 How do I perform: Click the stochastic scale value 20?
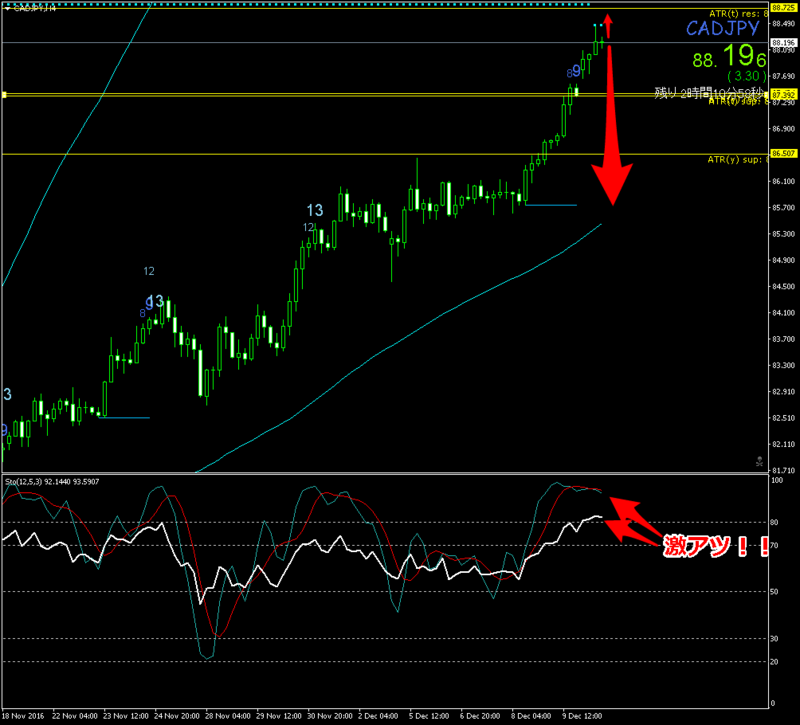(x=774, y=662)
